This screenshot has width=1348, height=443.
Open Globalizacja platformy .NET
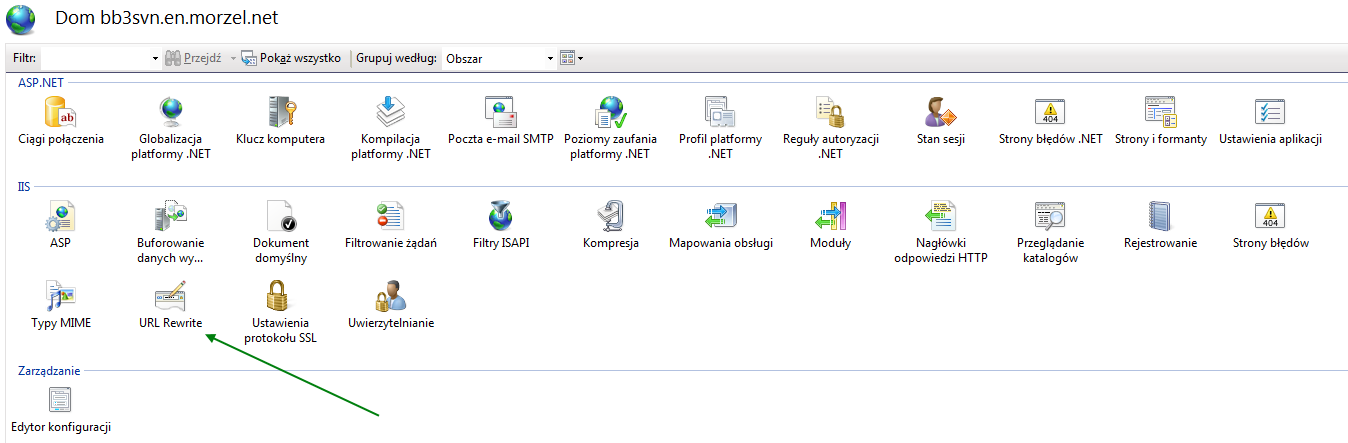click(x=169, y=129)
